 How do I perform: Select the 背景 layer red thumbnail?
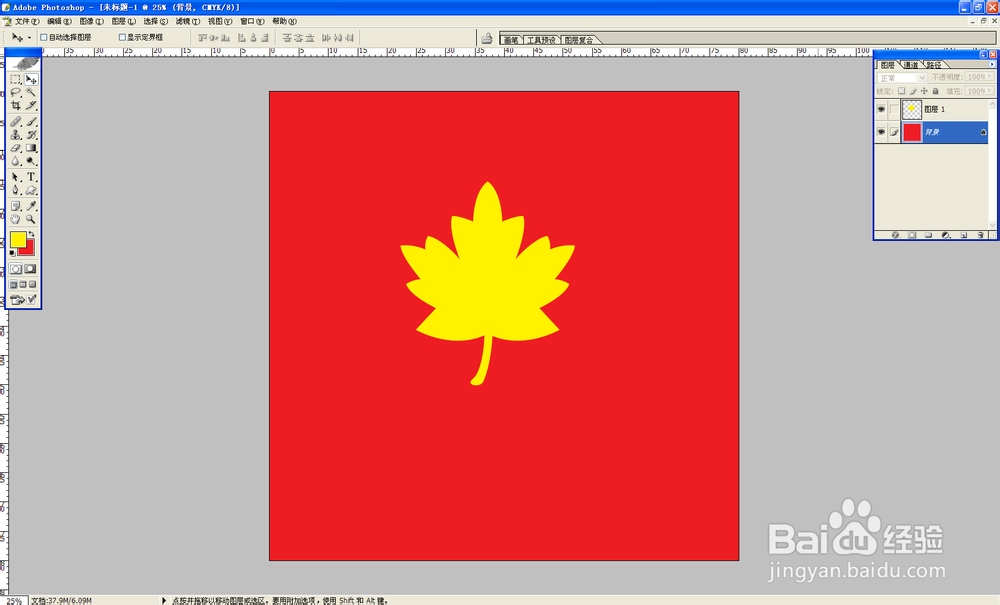pyautogui.click(x=912, y=133)
